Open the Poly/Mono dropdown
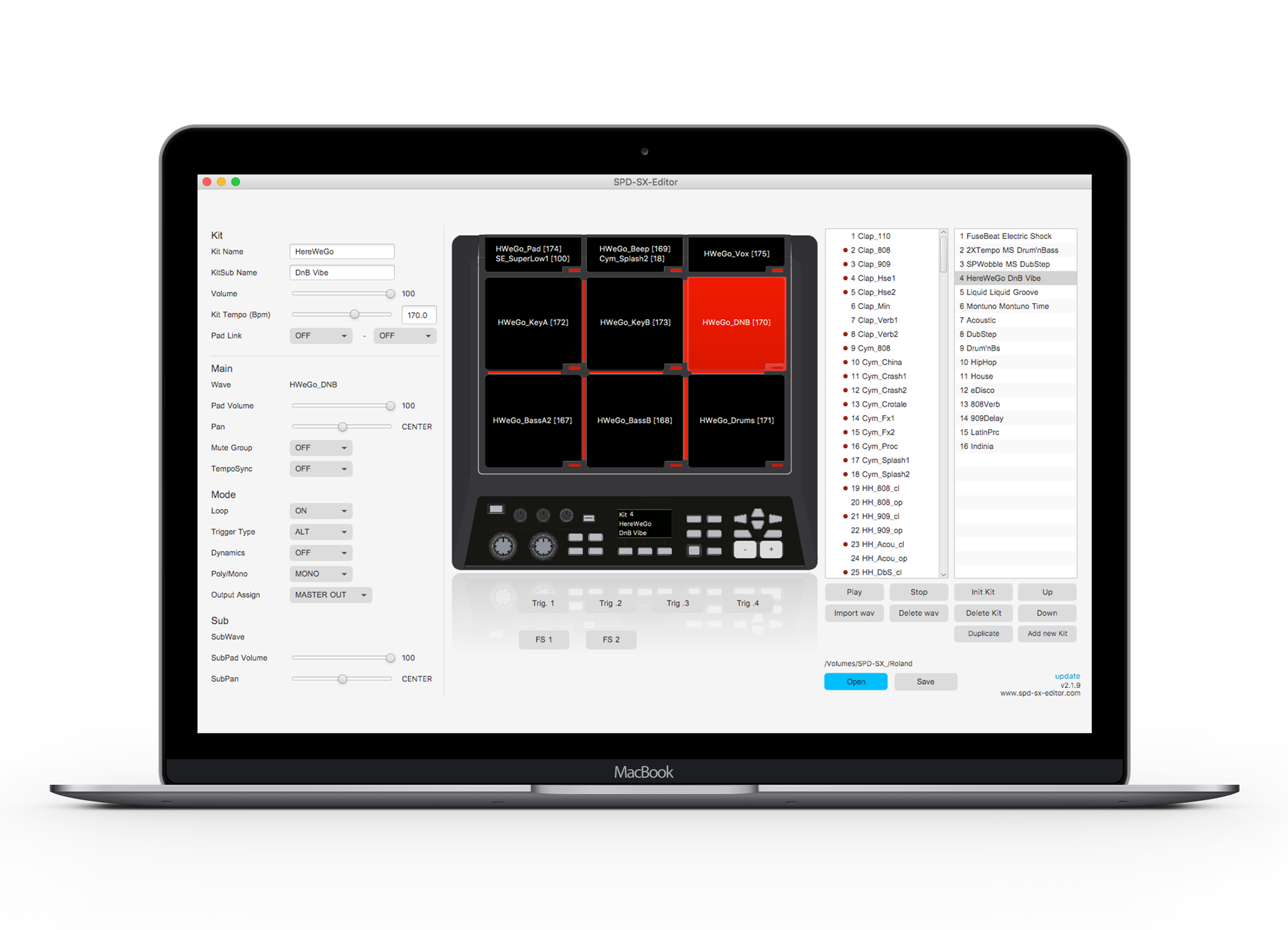 coord(321,574)
